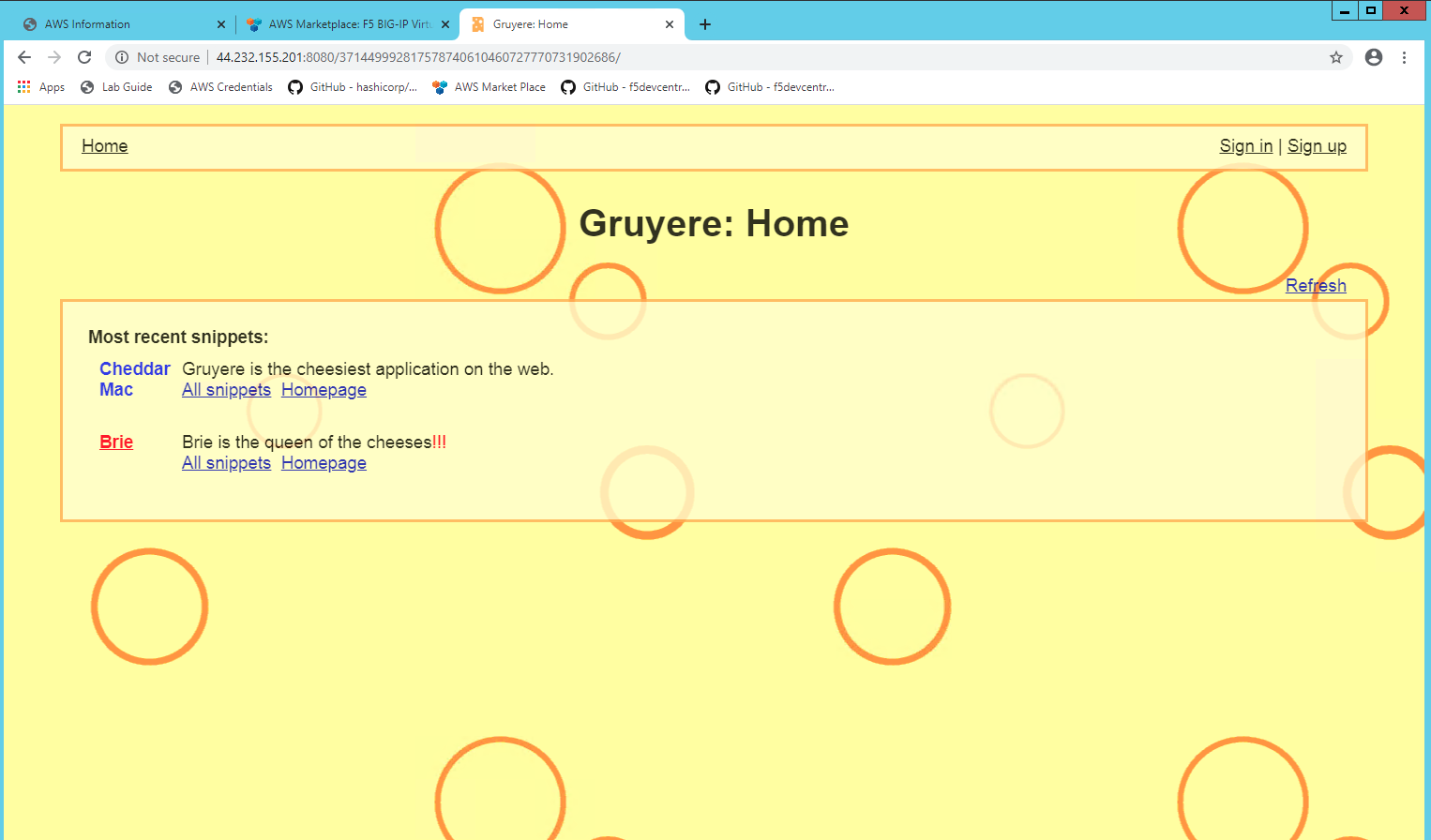Open the Chrome three-dot menu
1431x840 pixels.
click(1404, 57)
